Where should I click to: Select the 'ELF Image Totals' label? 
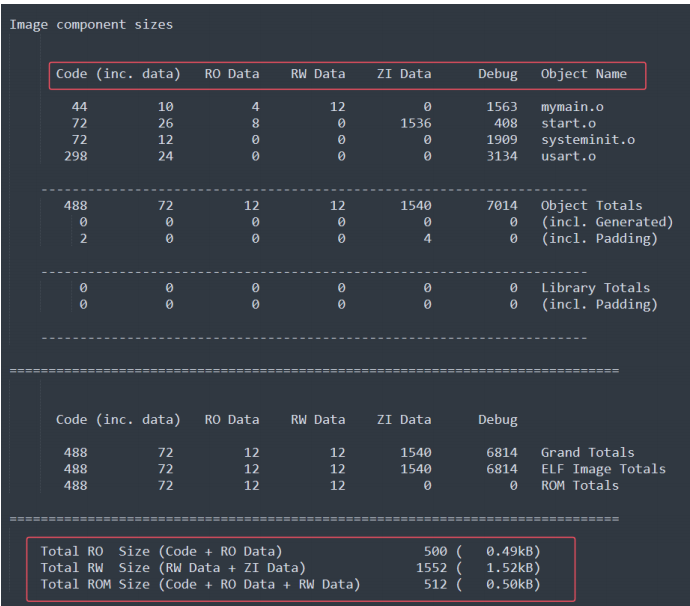point(603,469)
